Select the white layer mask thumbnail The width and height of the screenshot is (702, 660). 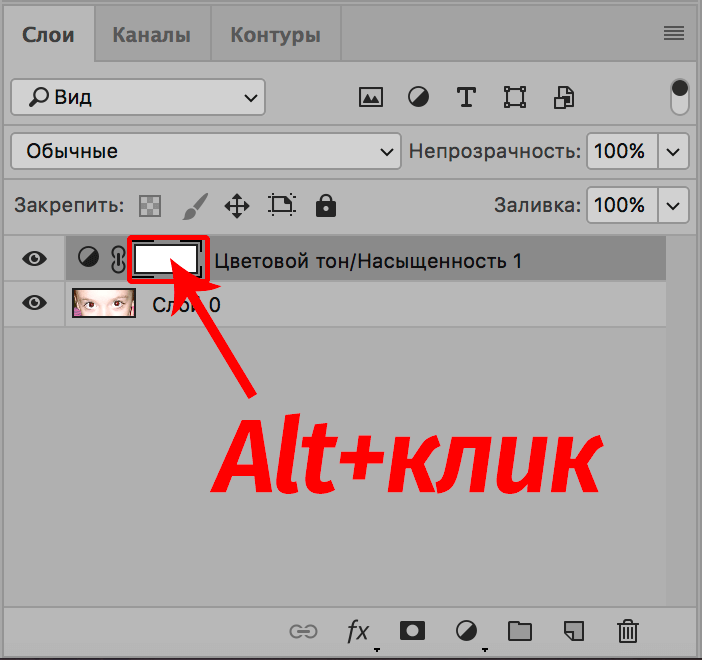click(167, 260)
